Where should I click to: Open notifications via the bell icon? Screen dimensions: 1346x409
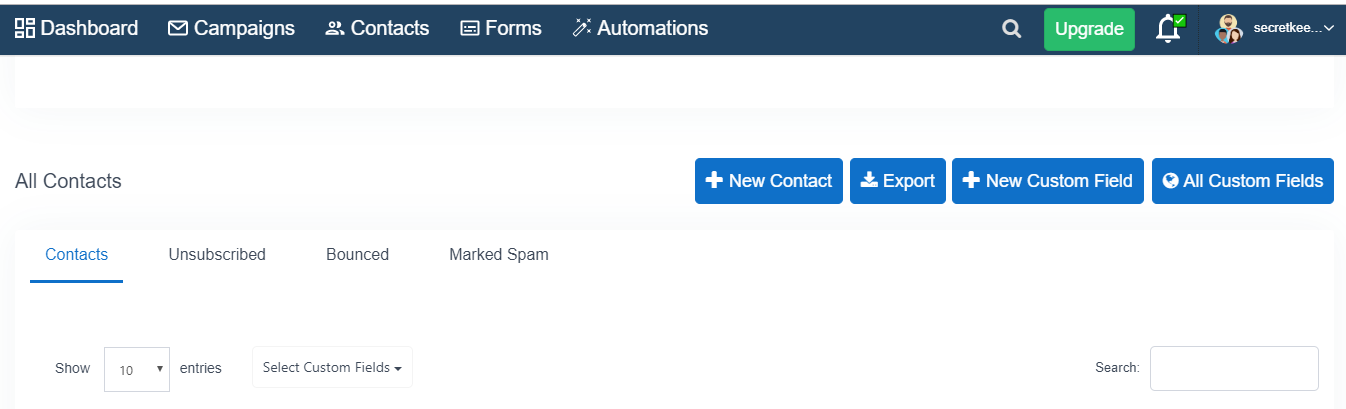(x=1168, y=29)
